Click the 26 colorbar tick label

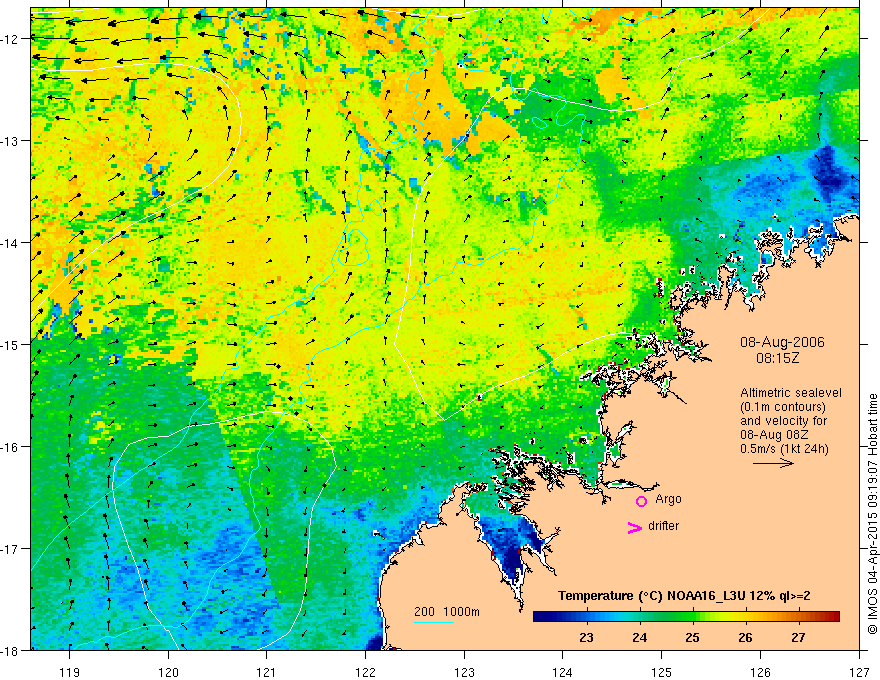[745, 637]
